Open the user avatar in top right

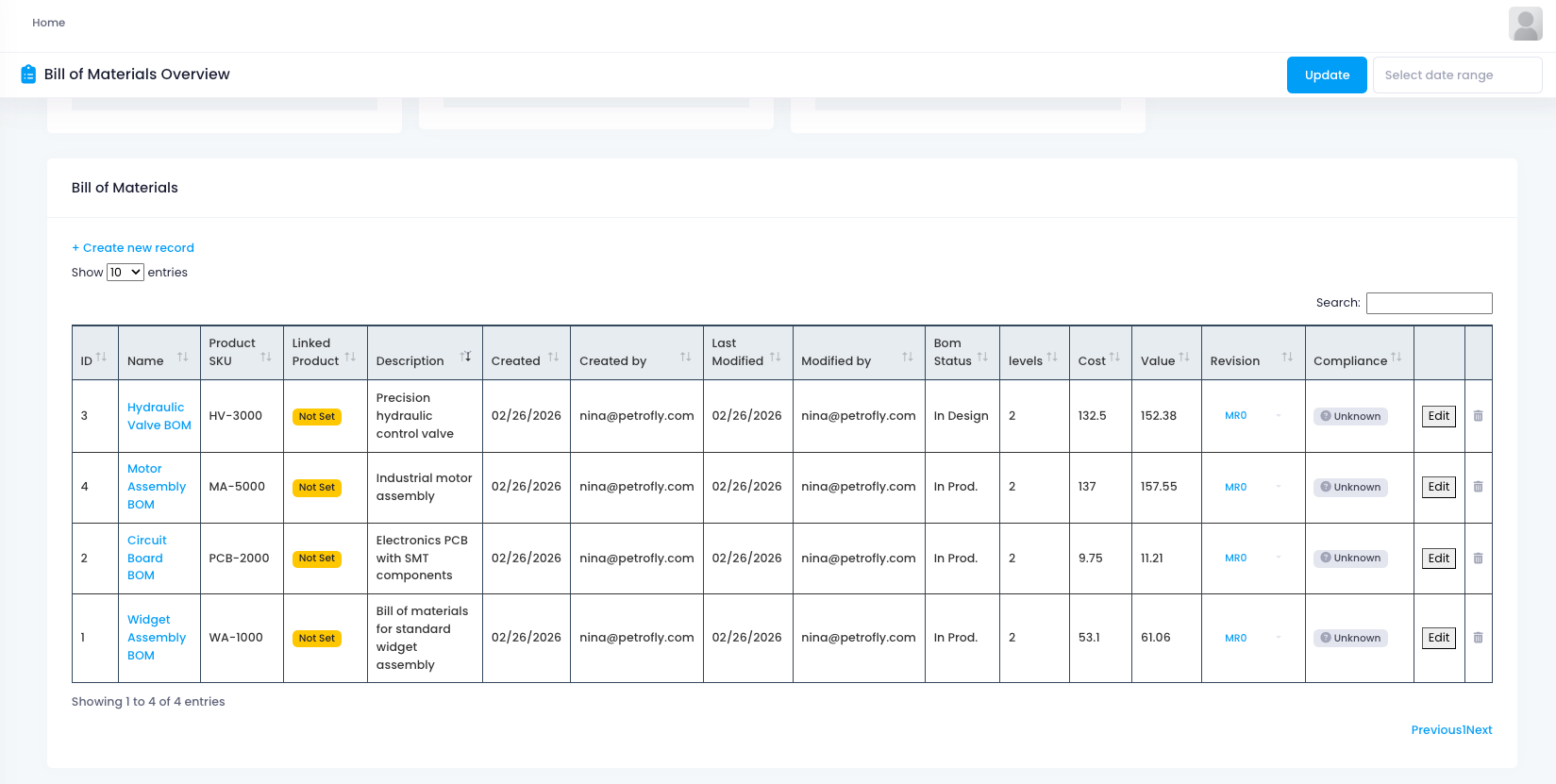tap(1525, 24)
